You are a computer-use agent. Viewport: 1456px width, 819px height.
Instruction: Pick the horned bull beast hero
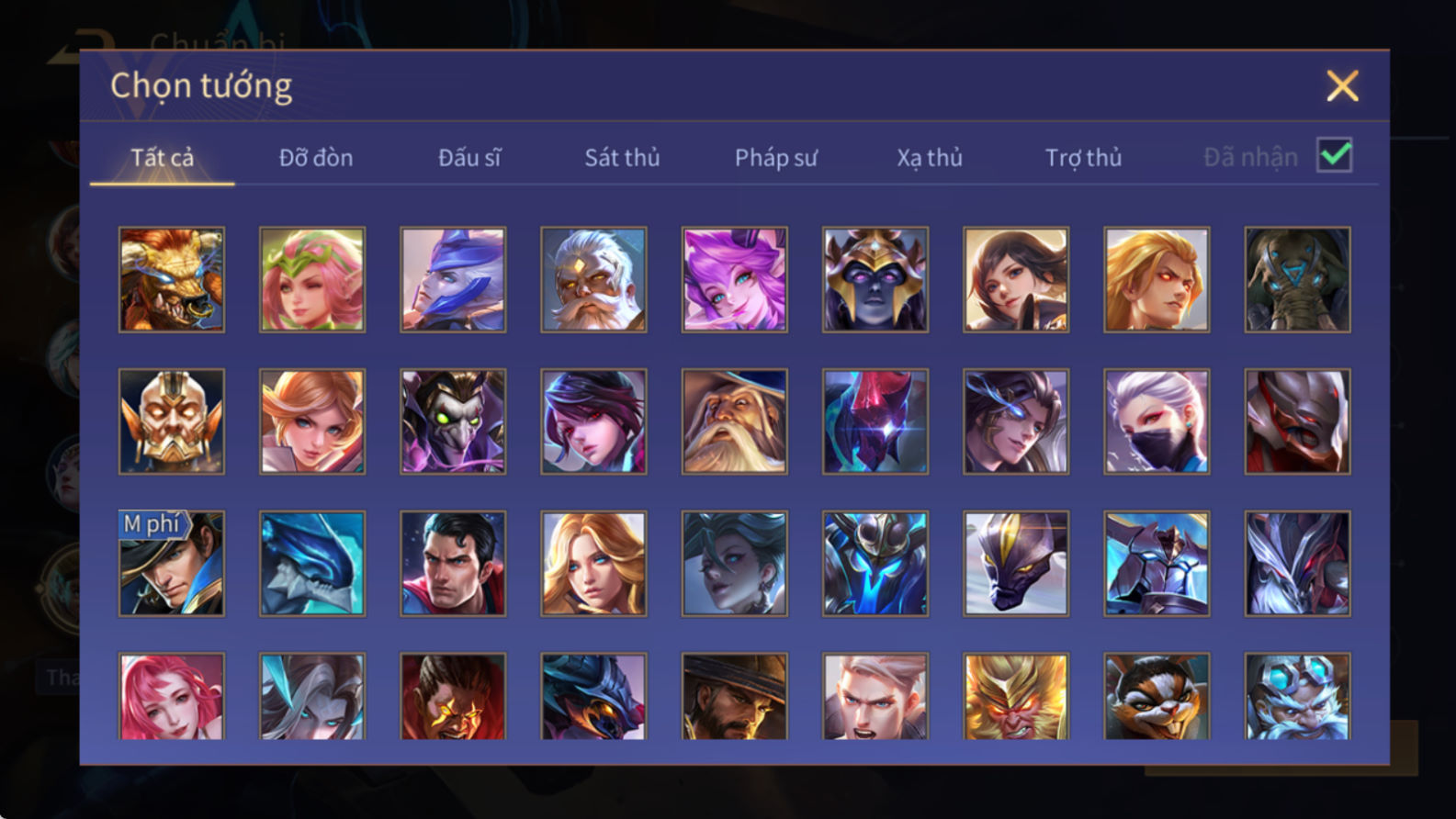pos(172,280)
